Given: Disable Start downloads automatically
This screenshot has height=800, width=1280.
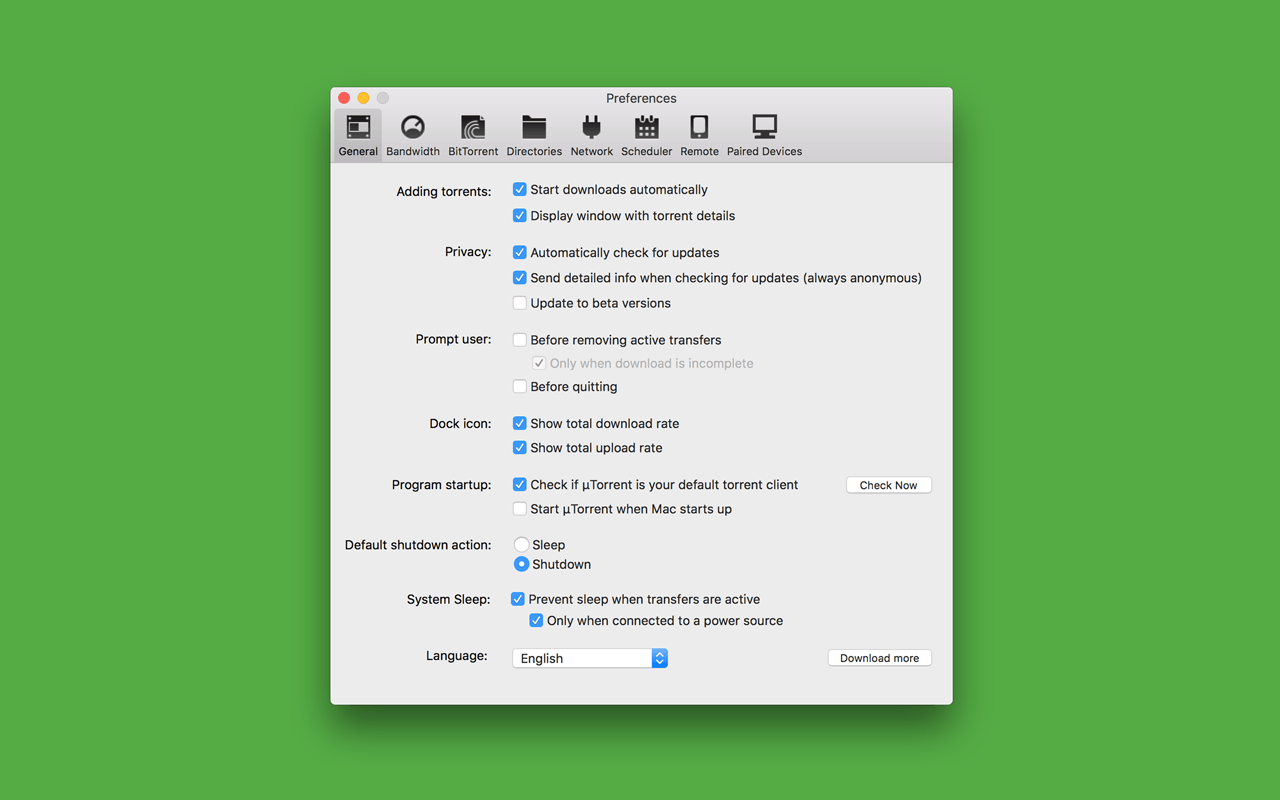Looking at the screenshot, I should [520, 189].
